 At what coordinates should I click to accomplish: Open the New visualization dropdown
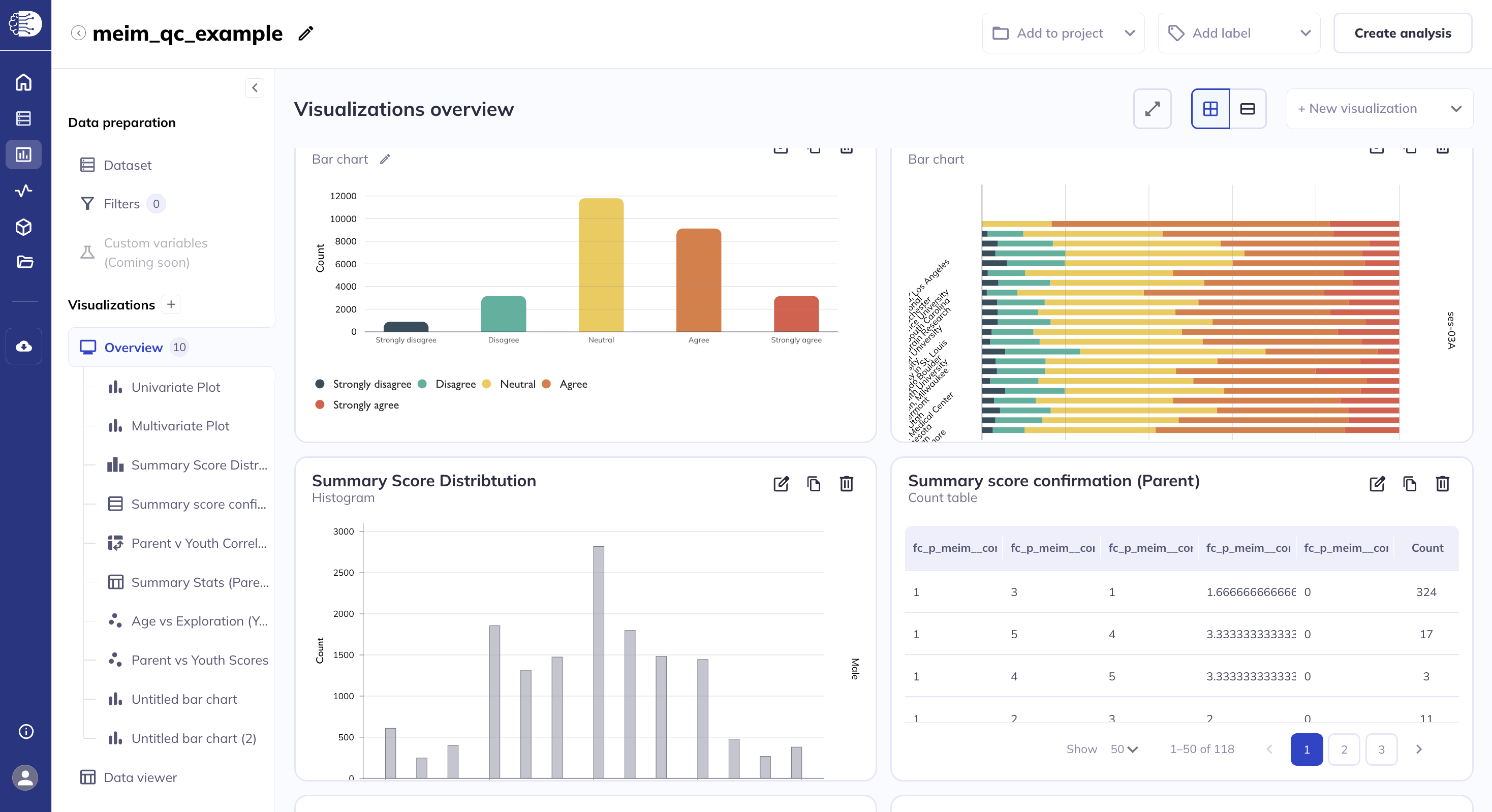[x=1380, y=109]
